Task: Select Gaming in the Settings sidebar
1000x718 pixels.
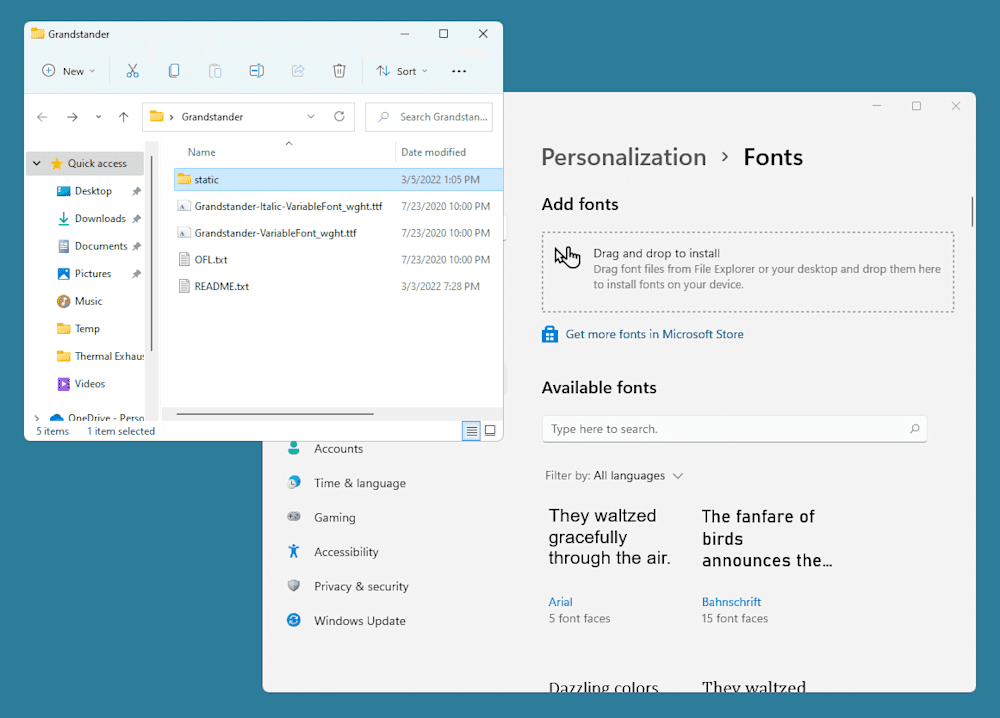Action: click(339, 517)
